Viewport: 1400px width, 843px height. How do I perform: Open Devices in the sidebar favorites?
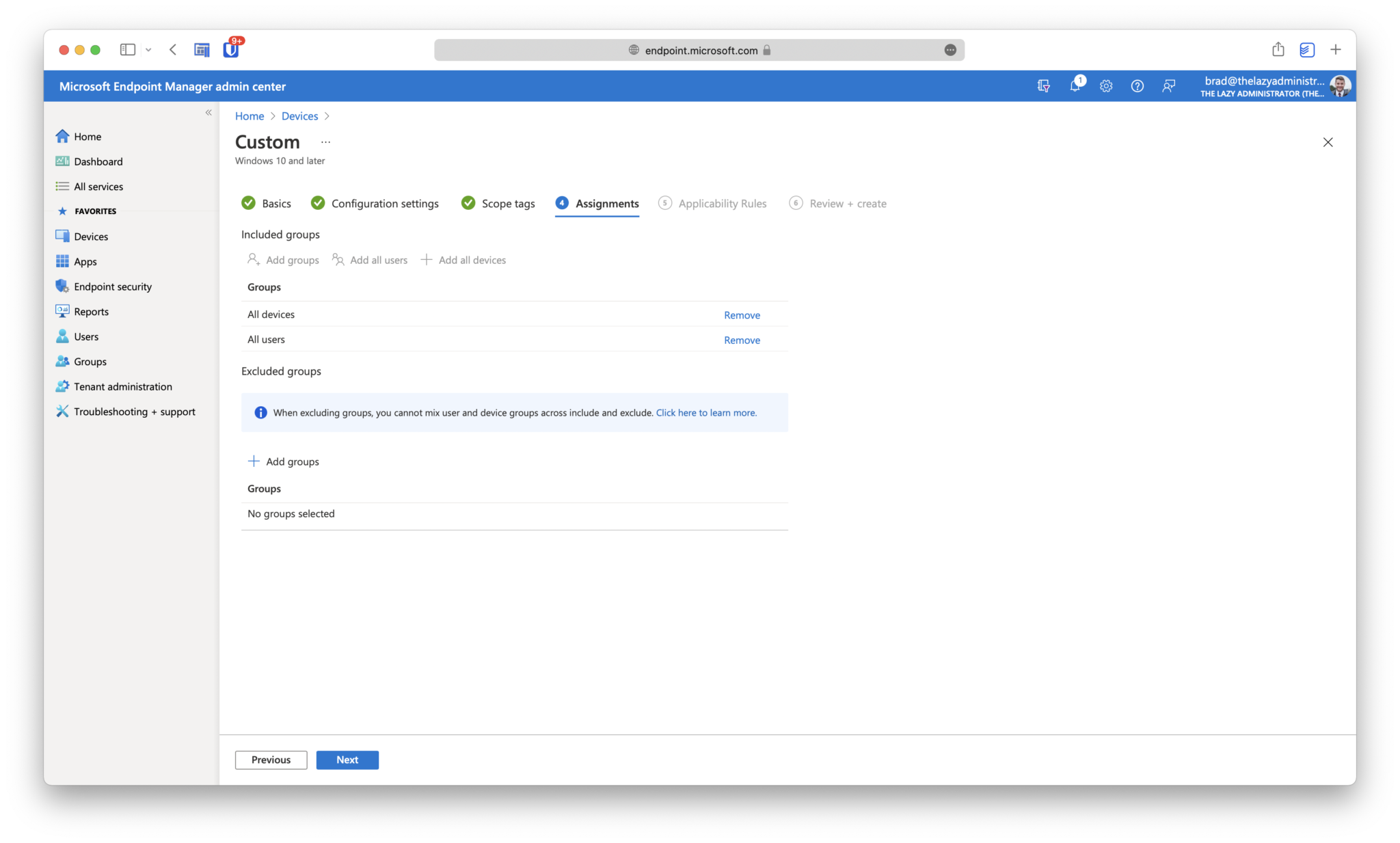(x=82, y=237)
